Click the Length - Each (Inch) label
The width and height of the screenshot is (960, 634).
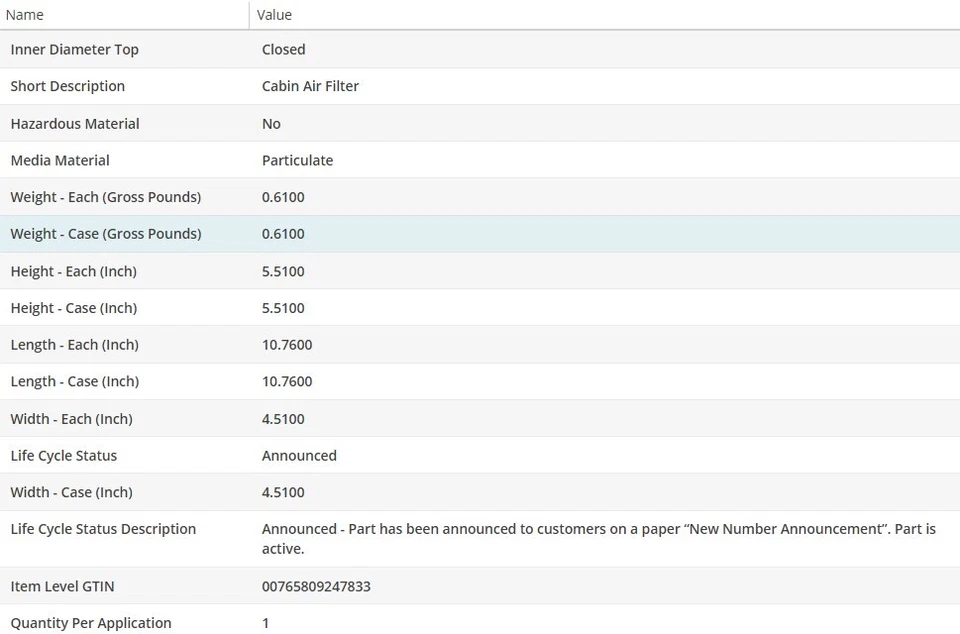(x=75, y=345)
